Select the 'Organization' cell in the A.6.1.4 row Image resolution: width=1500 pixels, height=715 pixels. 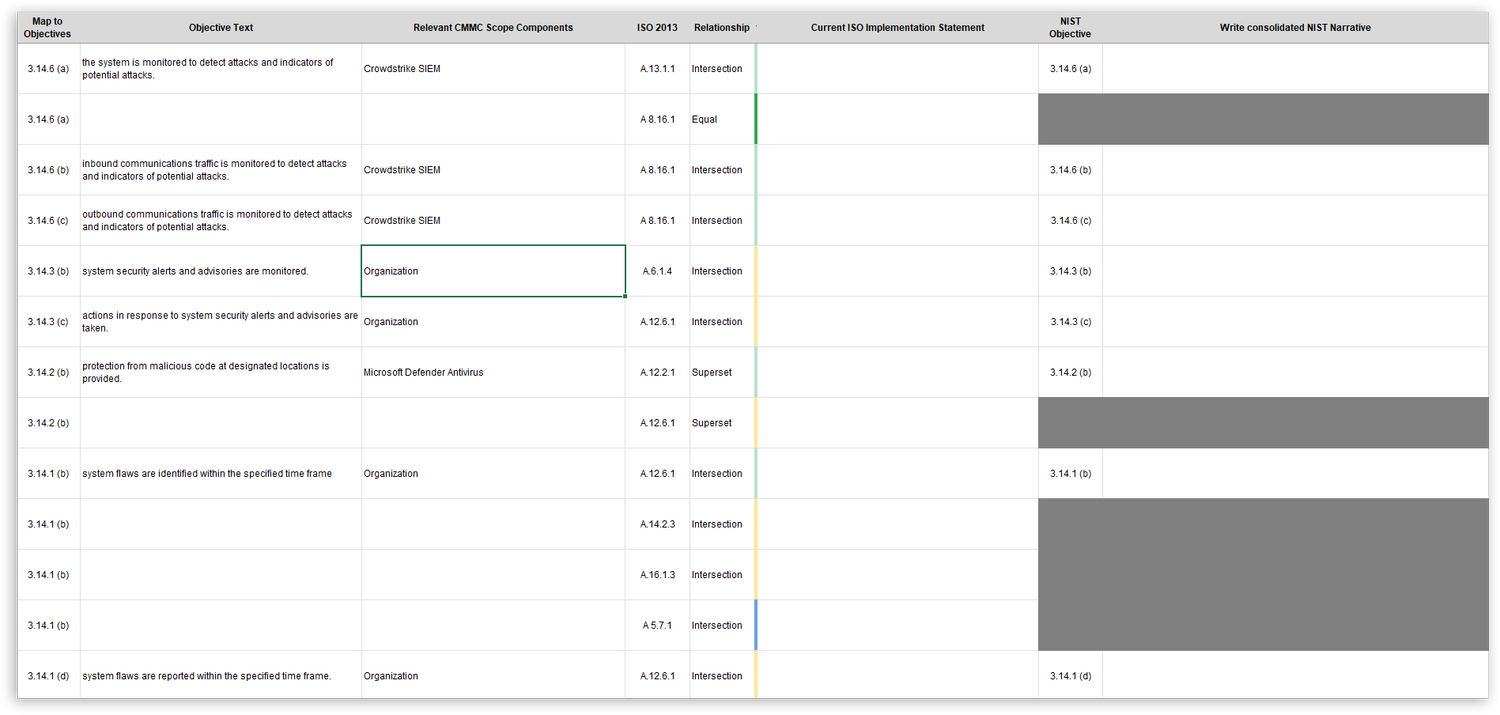[x=493, y=271]
